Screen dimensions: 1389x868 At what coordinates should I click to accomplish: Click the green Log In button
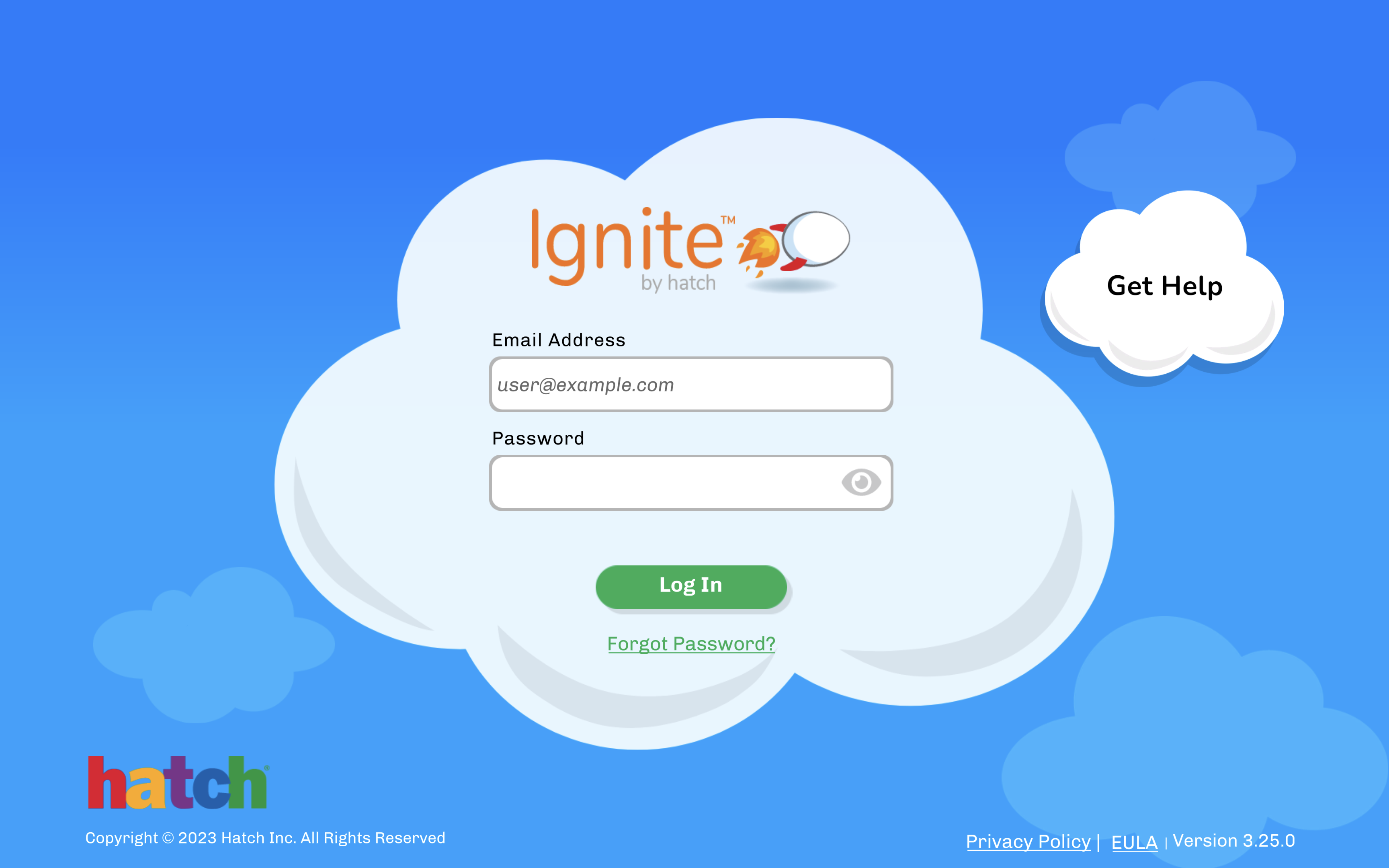(691, 587)
